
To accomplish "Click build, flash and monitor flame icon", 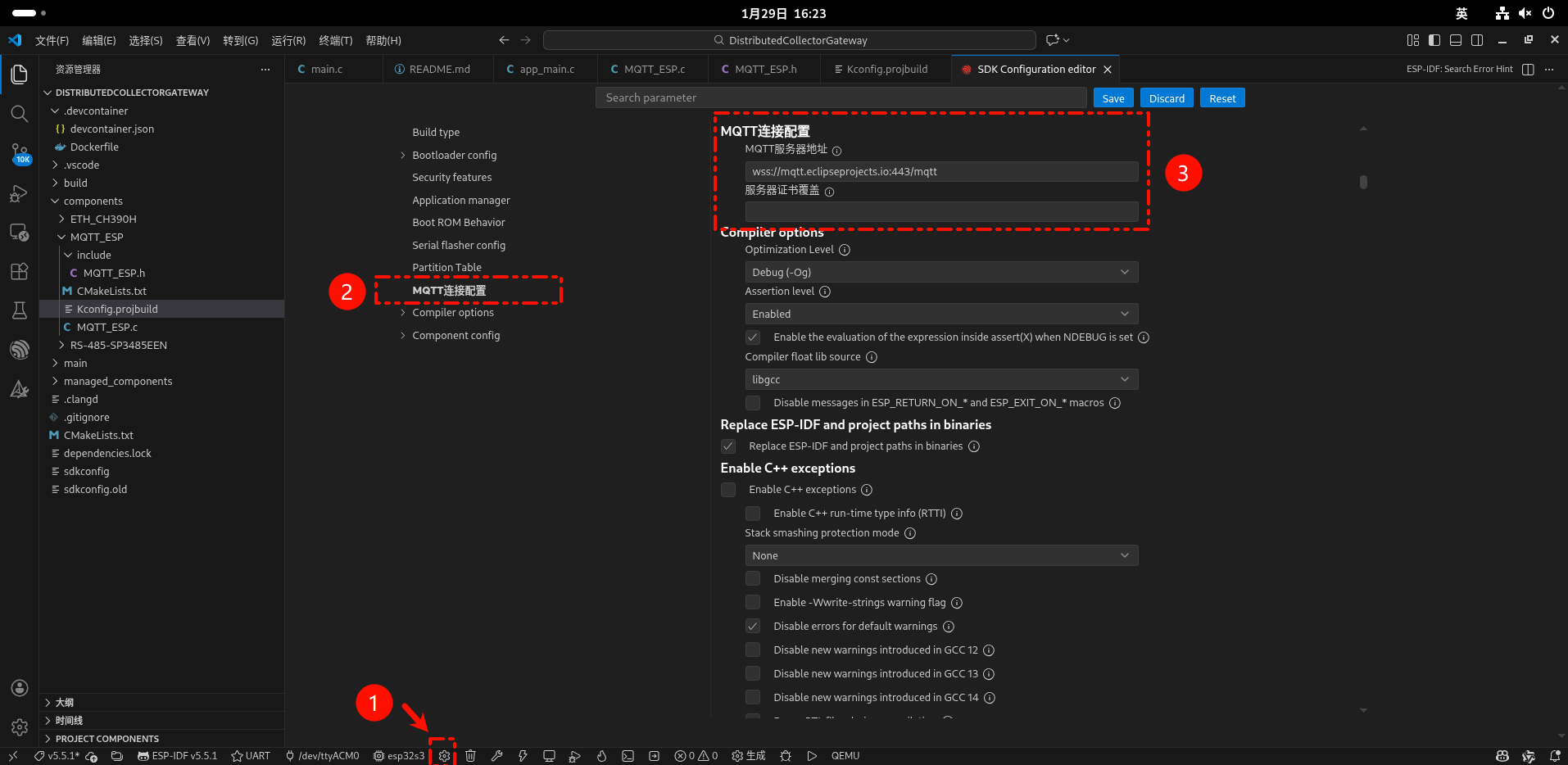I will [x=601, y=756].
